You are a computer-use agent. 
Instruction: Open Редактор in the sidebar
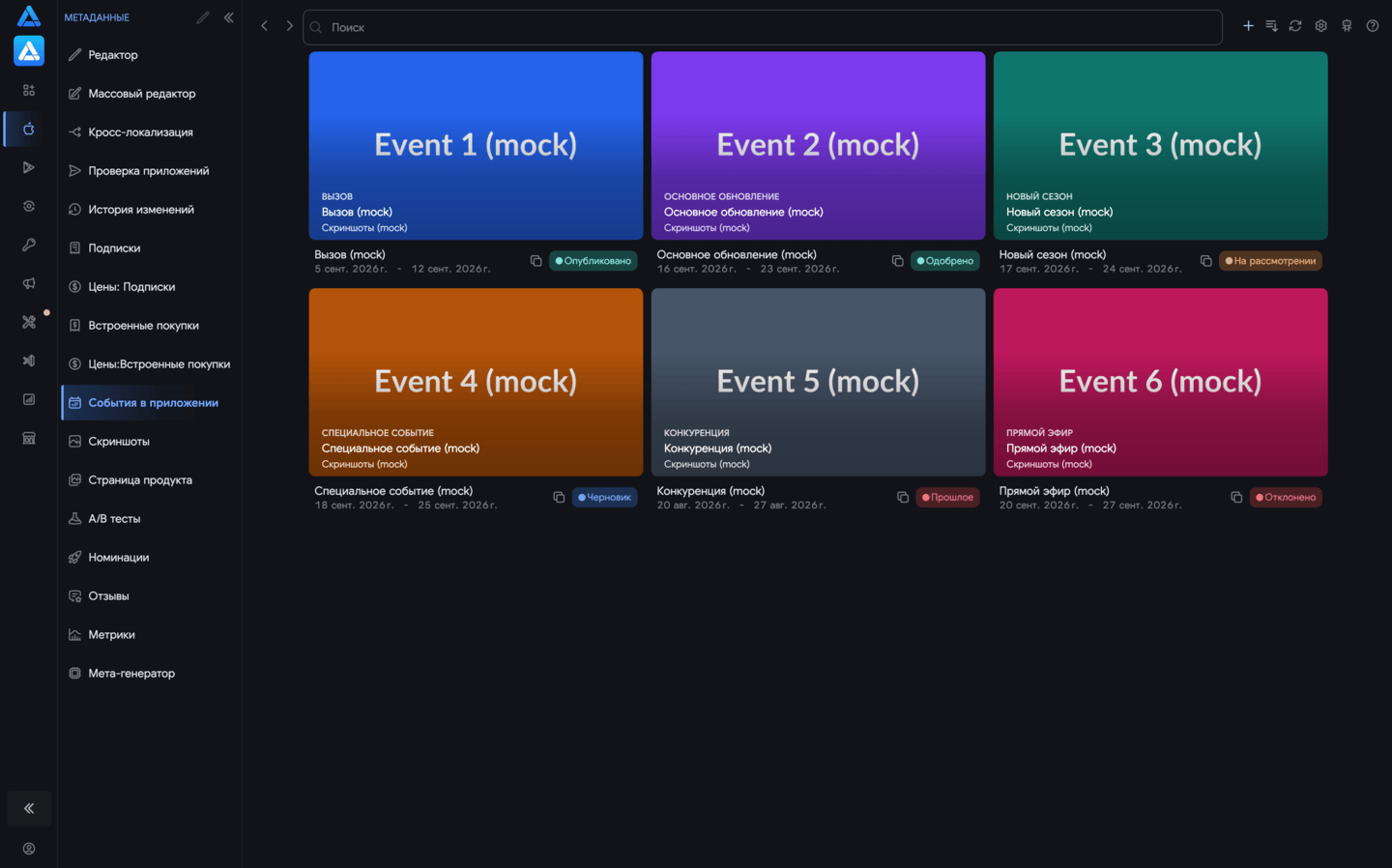click(150, 55)
